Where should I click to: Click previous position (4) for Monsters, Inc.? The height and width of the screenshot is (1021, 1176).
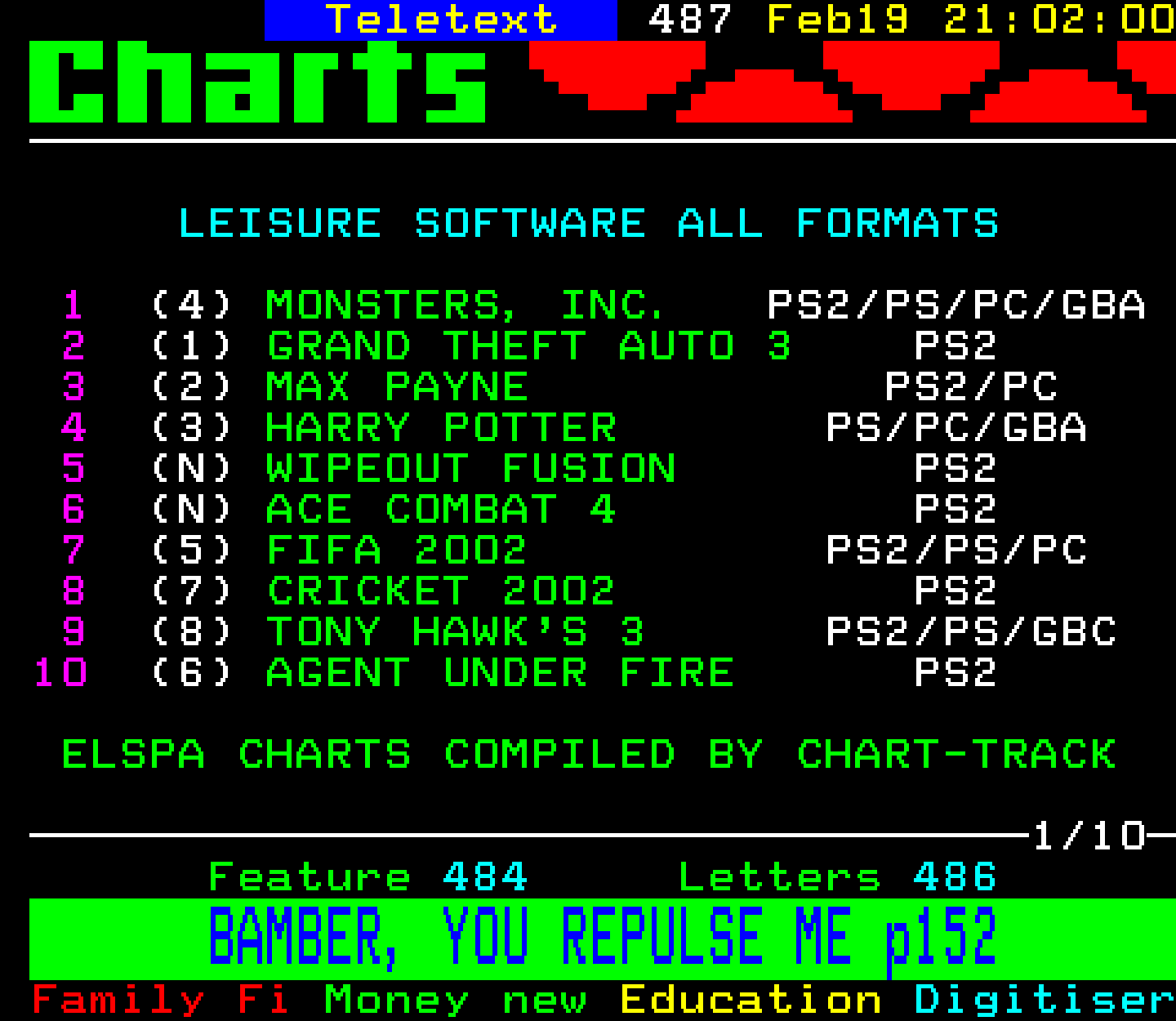(192, 305)
